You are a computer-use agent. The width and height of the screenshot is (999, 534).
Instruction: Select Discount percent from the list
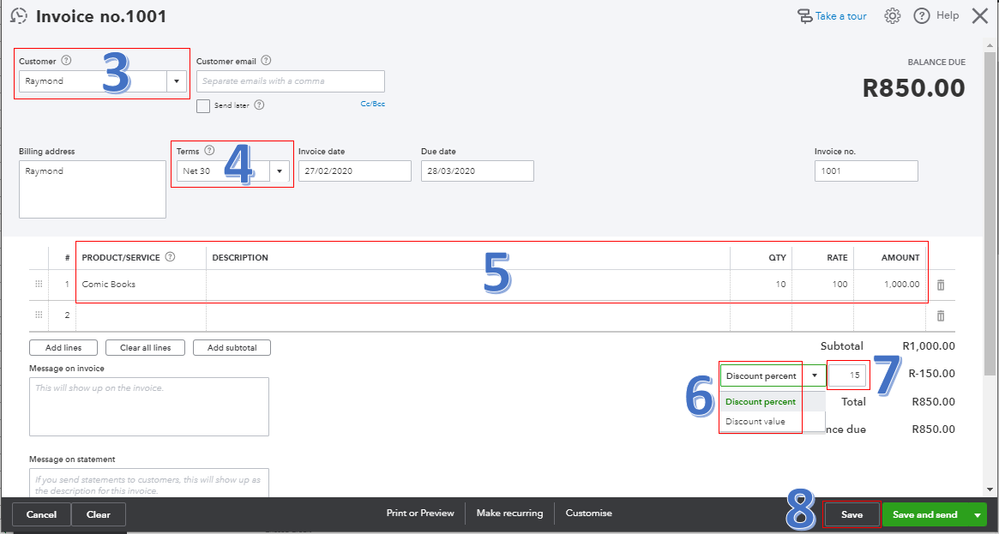760,401
